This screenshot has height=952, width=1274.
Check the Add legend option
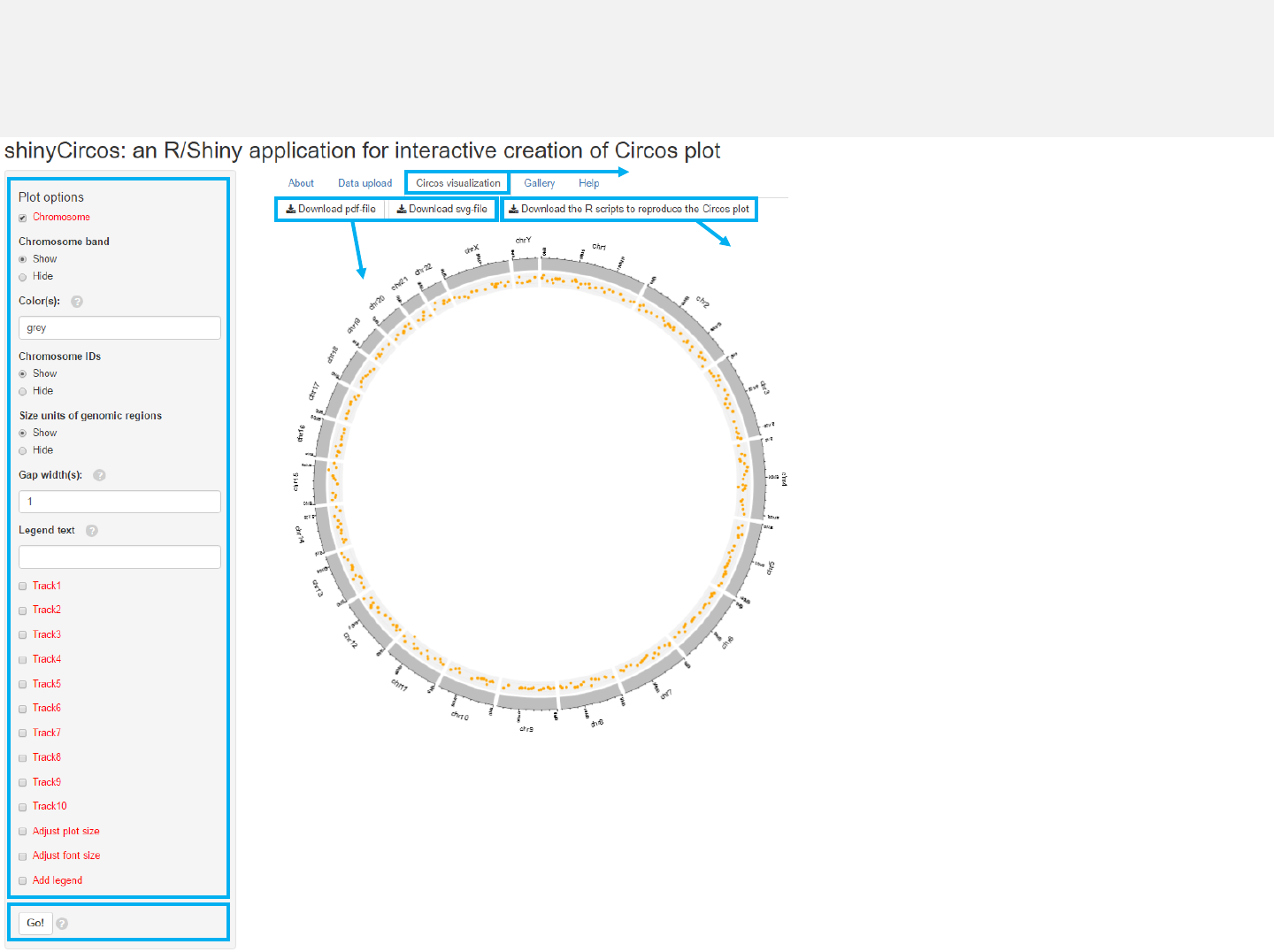click(23, 881)
